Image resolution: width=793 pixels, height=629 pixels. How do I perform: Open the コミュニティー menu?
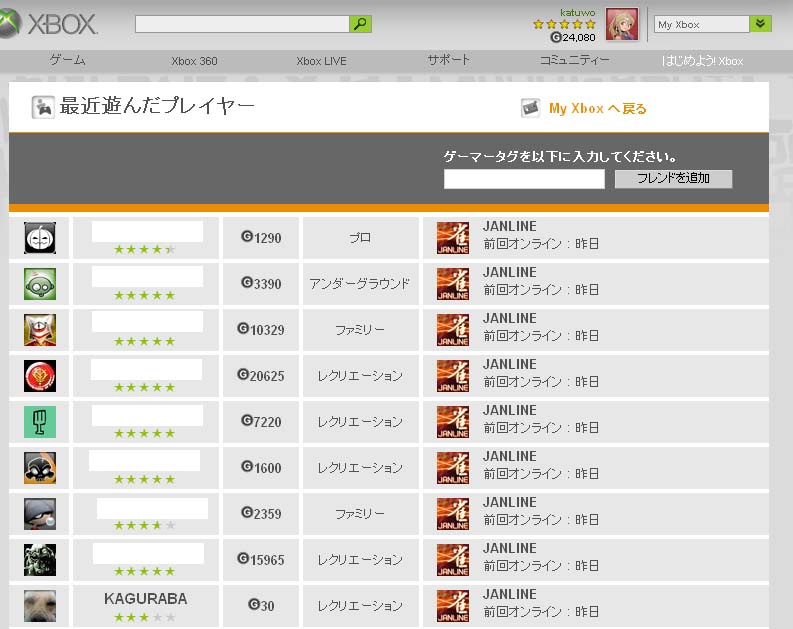[575, 60]
